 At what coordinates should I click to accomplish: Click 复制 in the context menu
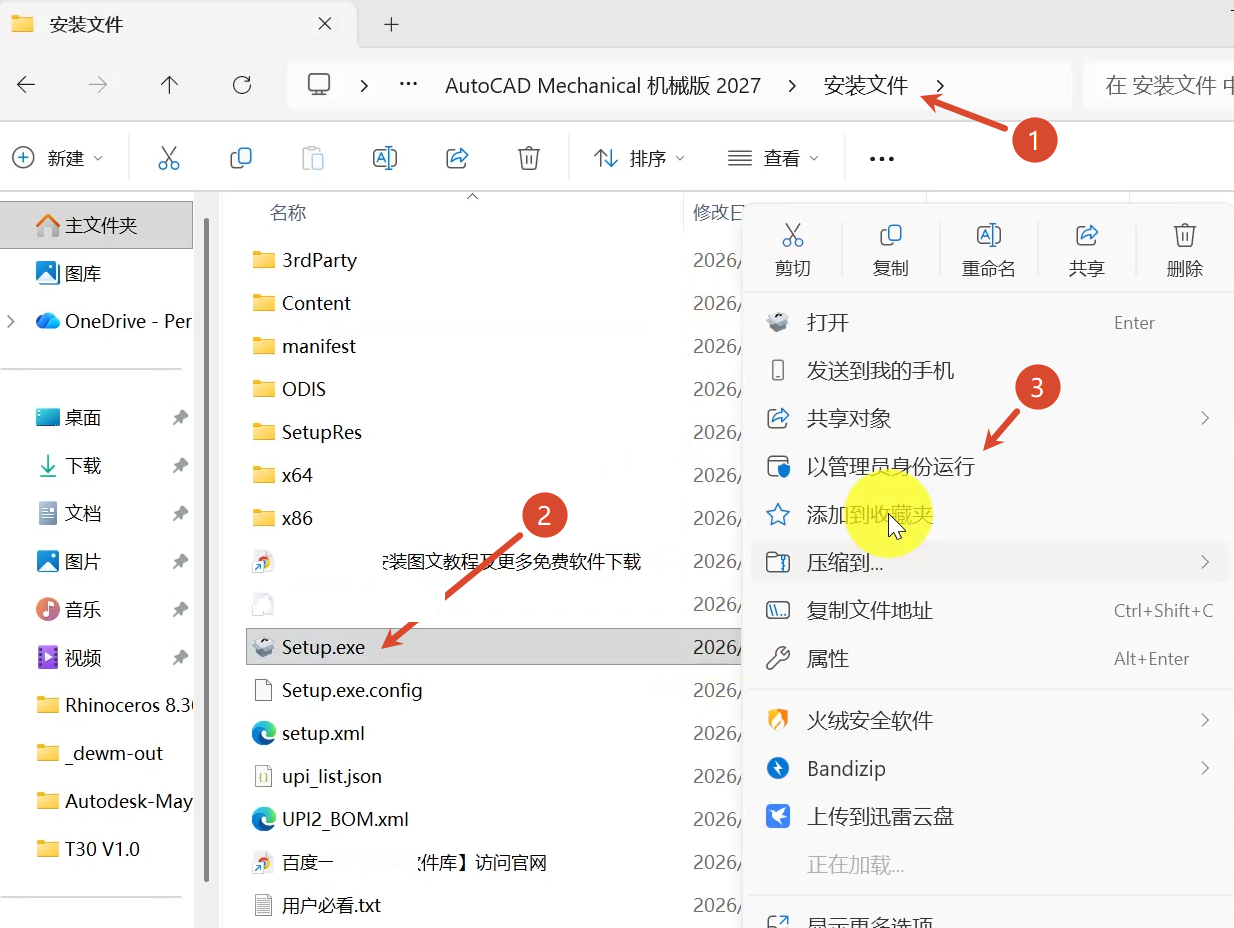(x=891, y=249)
